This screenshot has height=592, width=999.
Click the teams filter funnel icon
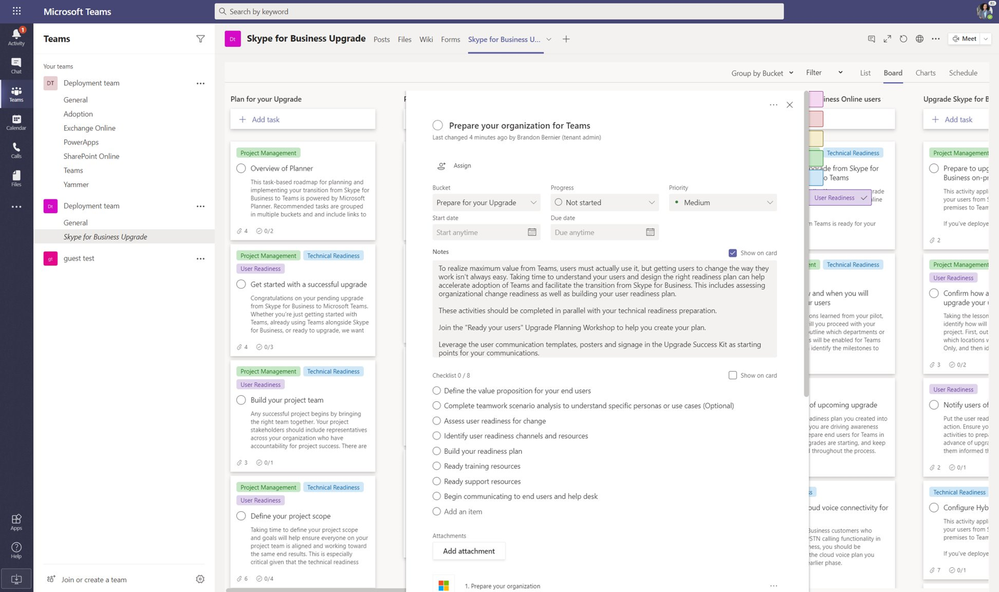click(200, 39)
